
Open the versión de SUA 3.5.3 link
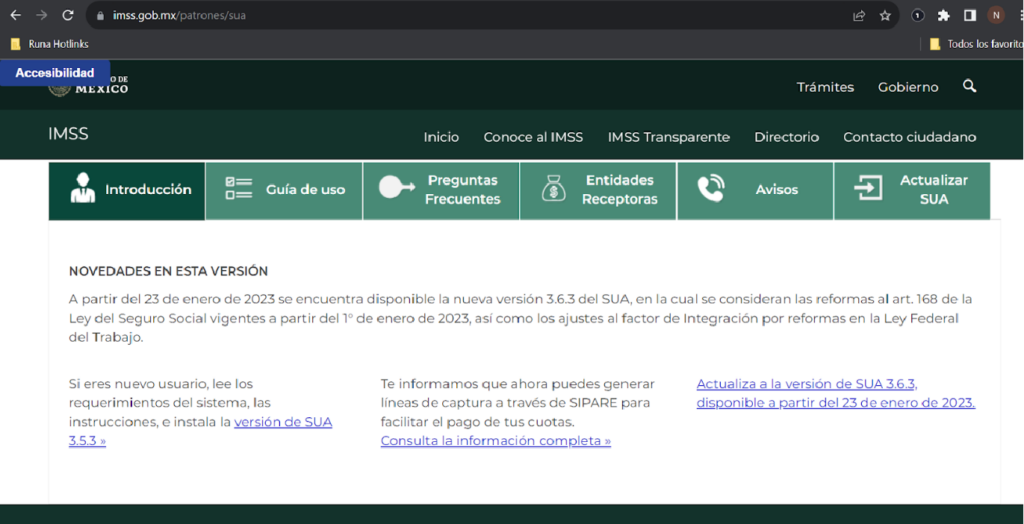pyautogui.click(x=283, y=422)
